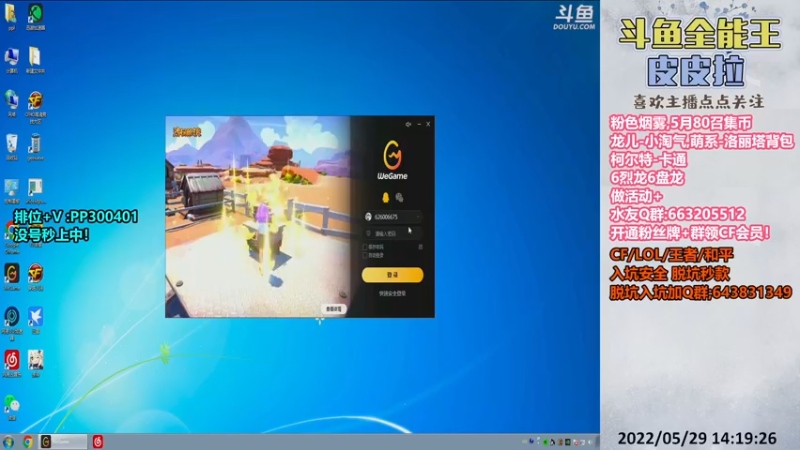
Task: Open the WeChat desktop shortcut
Action: click(11, 407)
